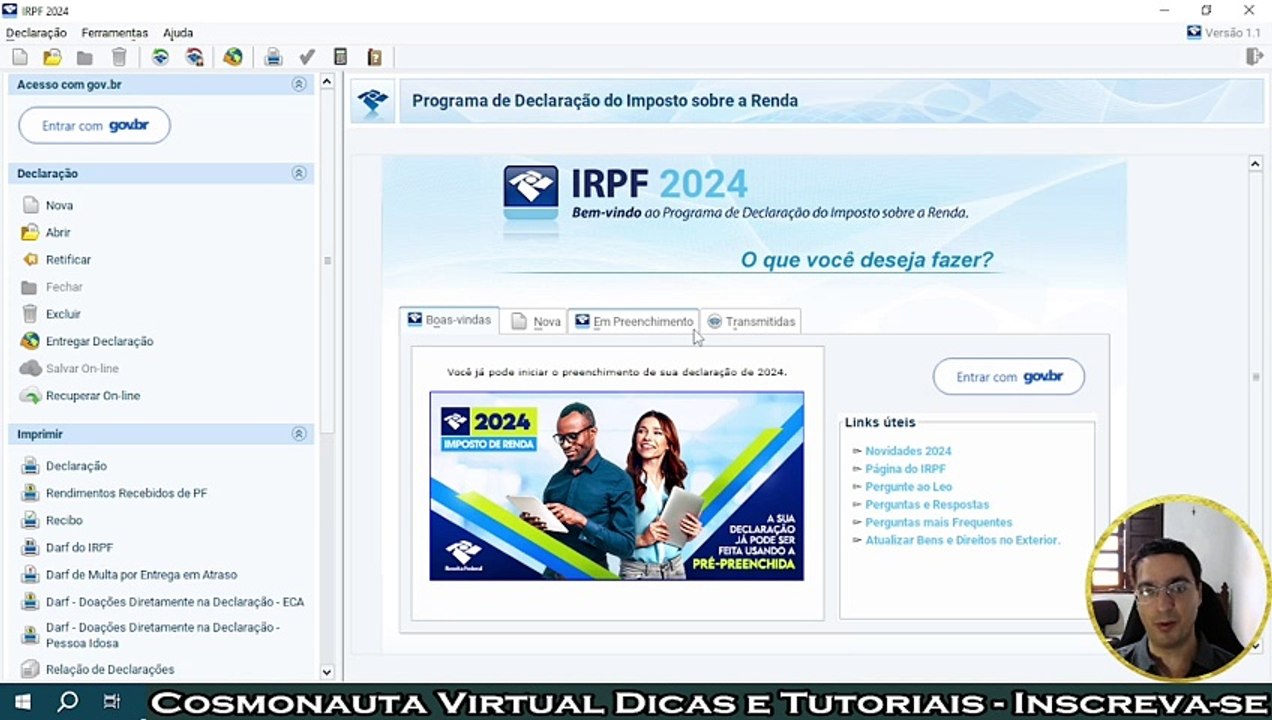Collapse the Declaração sidebar section
The width and height of the screenshot is (1272, 720).
[x=298, y=173]
